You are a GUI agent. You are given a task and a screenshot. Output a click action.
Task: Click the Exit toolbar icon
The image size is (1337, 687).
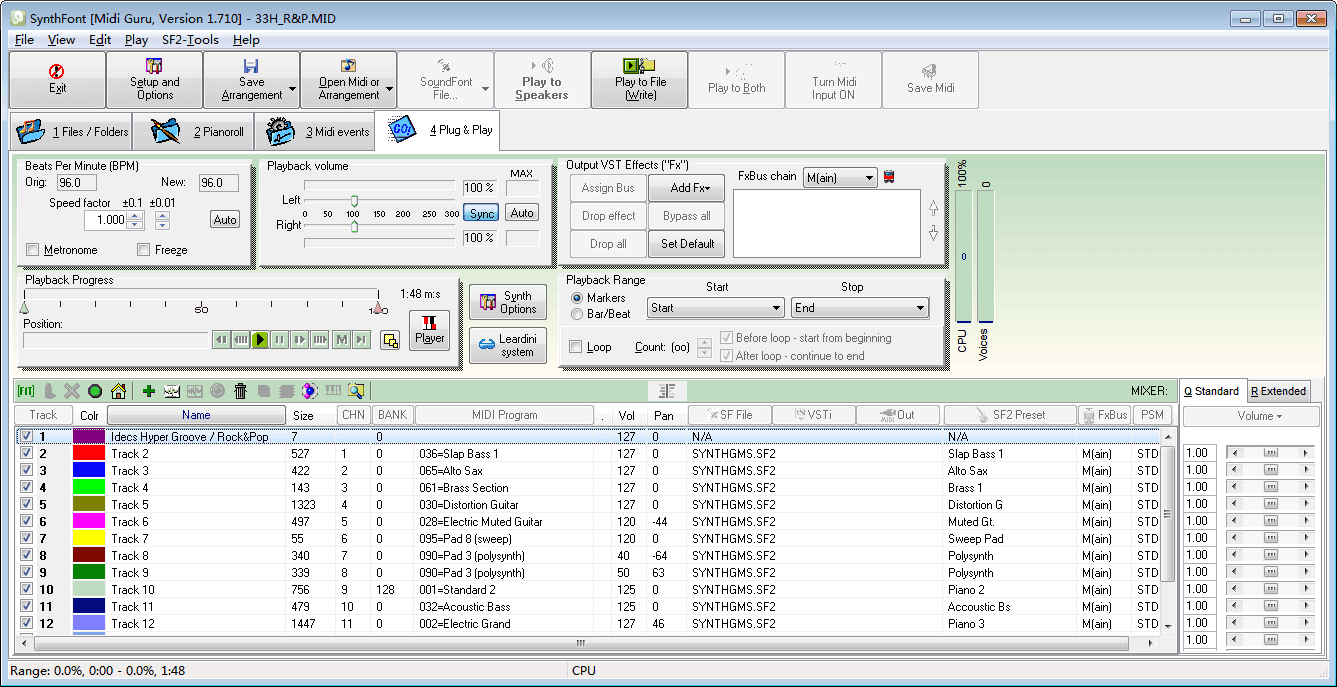[57, 80]
